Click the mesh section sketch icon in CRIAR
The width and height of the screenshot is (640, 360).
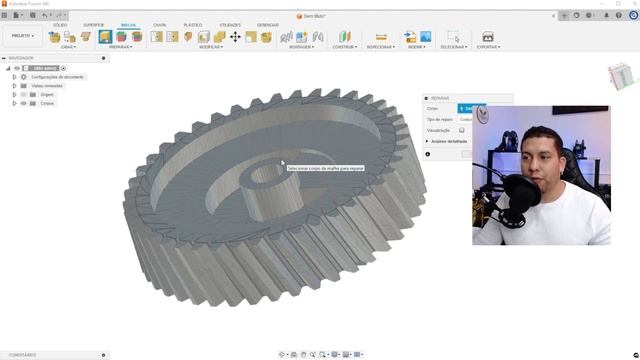tap(85, 37)
